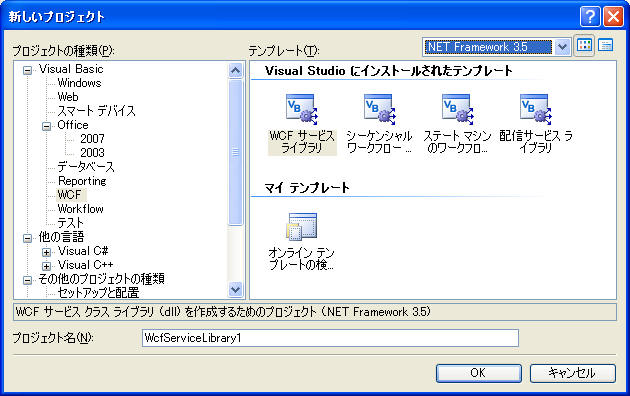Collapse その他のプロジェクトの種類 node
The width and height of the screenshot is (630, 396).
27,280
